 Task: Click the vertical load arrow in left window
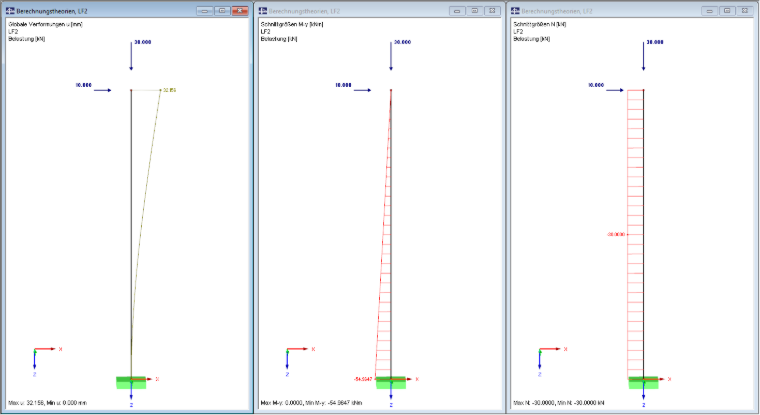(131, 56)
